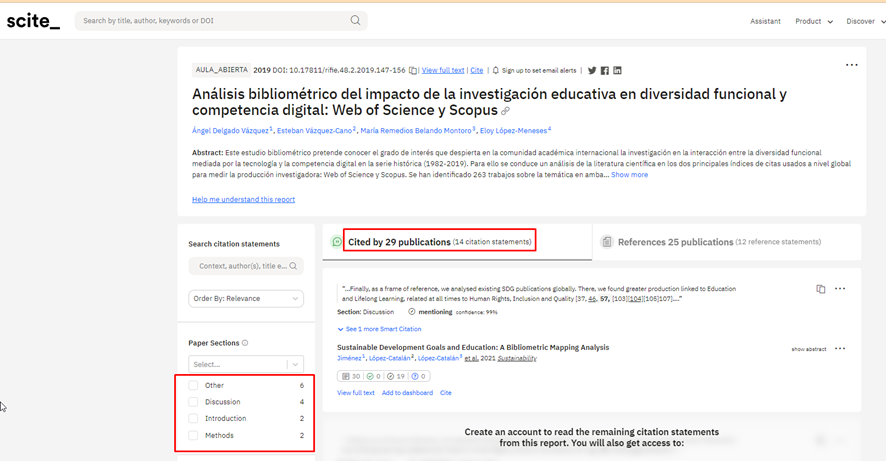The height and width of the screenshot is (461, 886).
Task: Open author Jiménez link
Action: [349, 358]
